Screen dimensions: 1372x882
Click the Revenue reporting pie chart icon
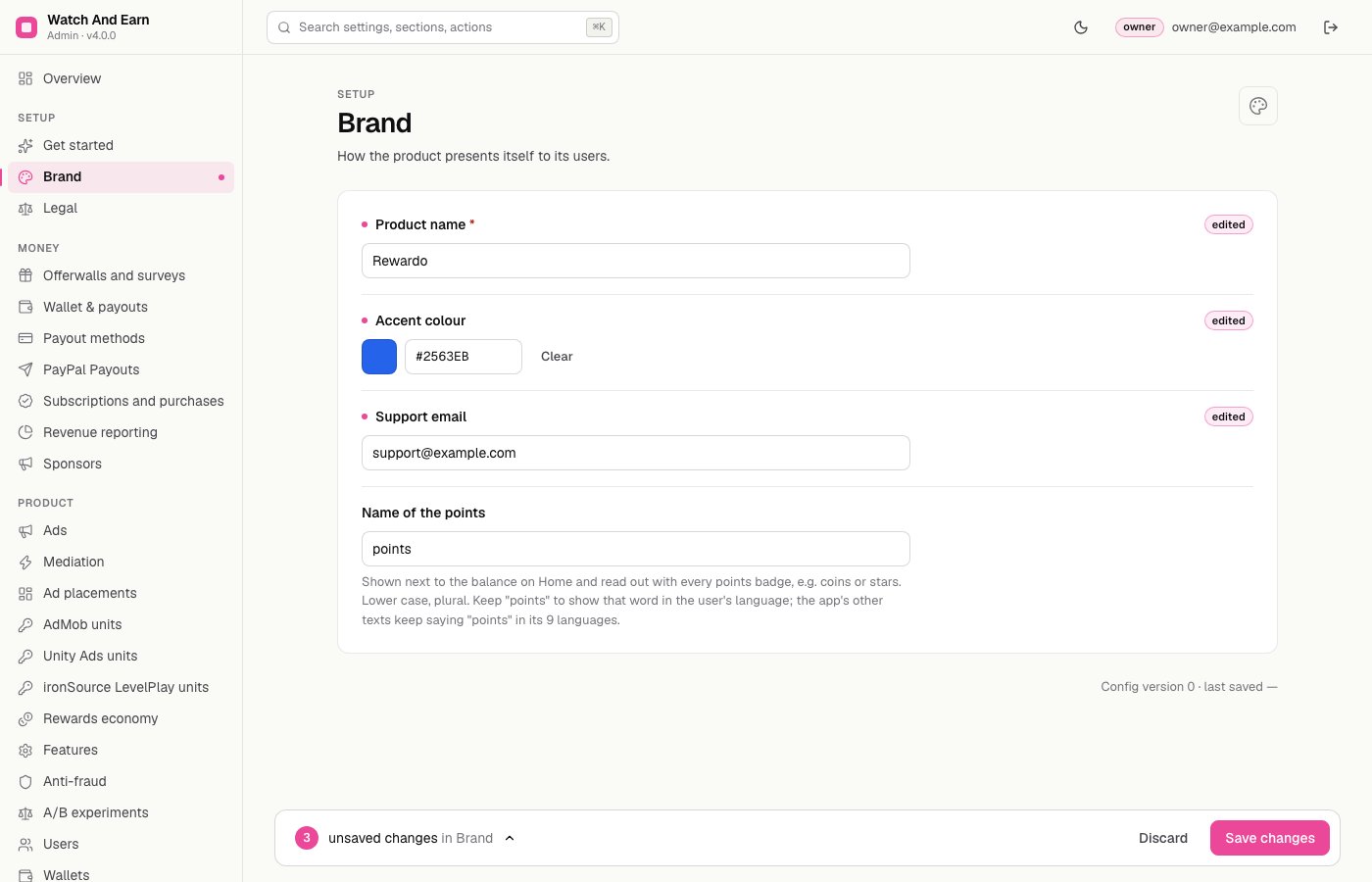tap(25, 432)
